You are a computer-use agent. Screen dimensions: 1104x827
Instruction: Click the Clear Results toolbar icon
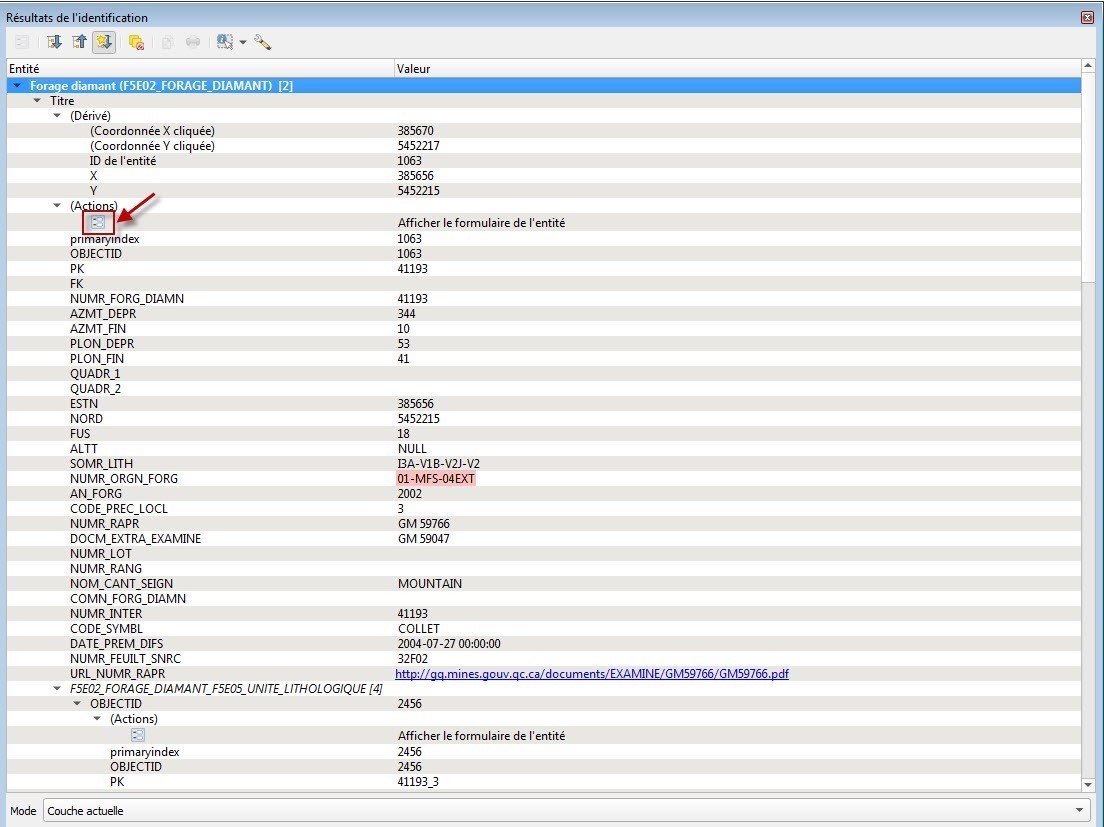(x=136, y=42)
